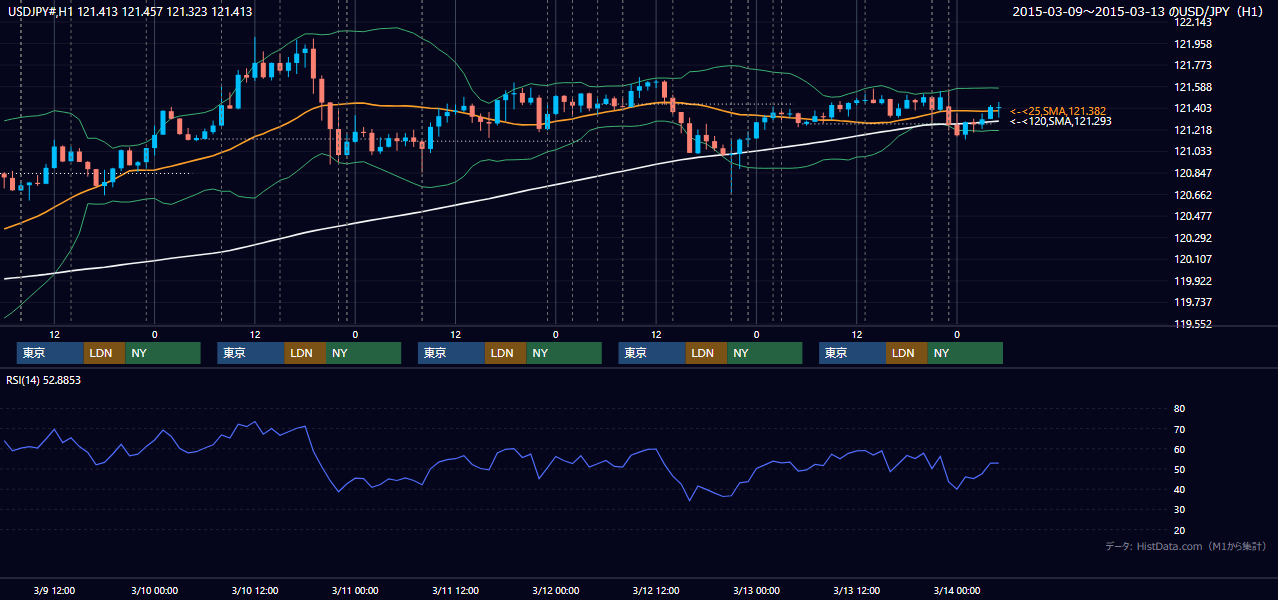Screen dimensions: 1278x600
Task: Click price axis value 121.958
Action: (x=1193, y=44)
